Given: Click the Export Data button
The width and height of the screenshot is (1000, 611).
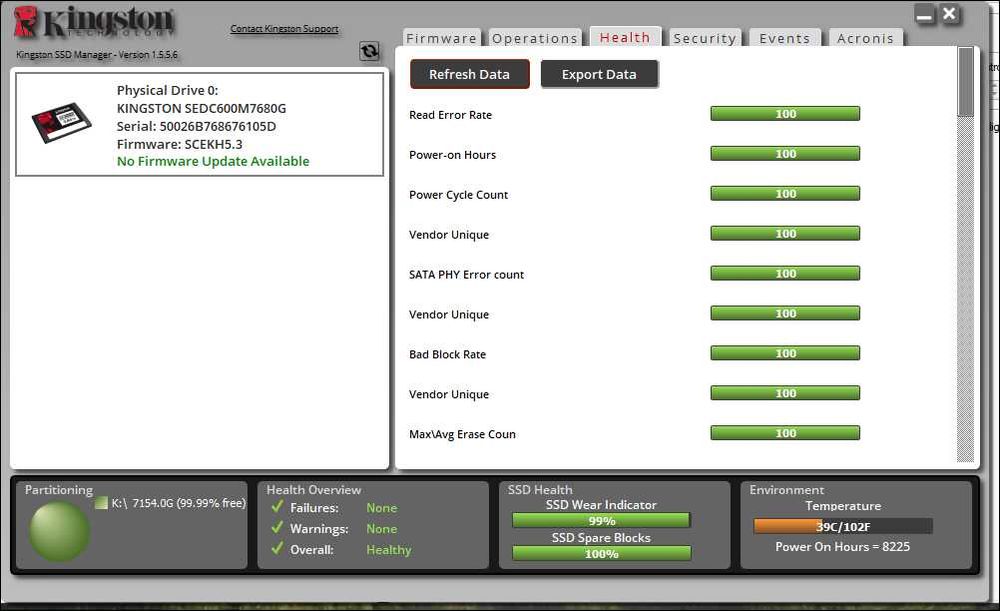Looking at the screenshot, I should click(599, 74).
